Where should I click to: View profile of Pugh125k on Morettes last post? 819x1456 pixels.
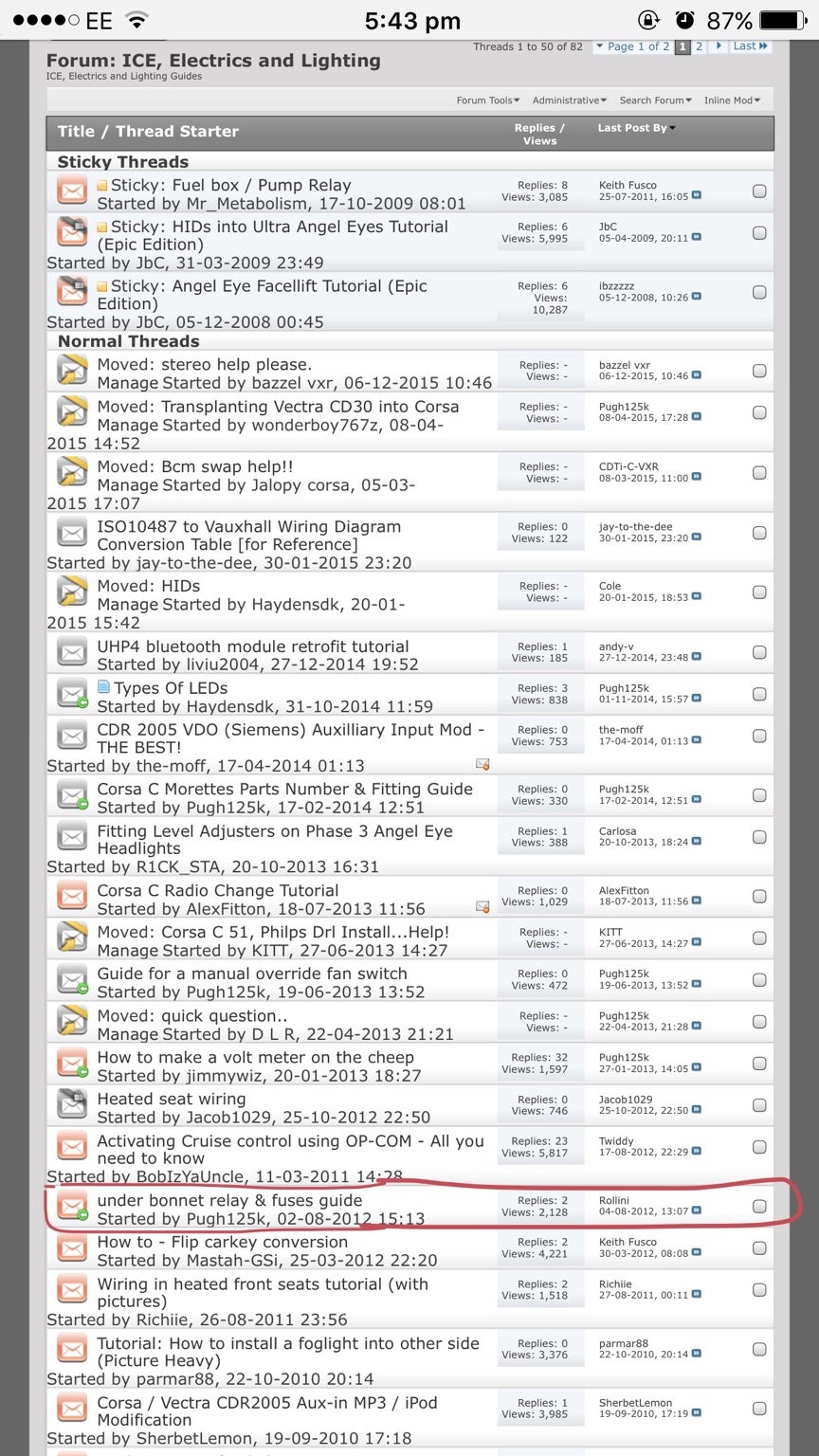pyautogui.click(x=624, y=789)
